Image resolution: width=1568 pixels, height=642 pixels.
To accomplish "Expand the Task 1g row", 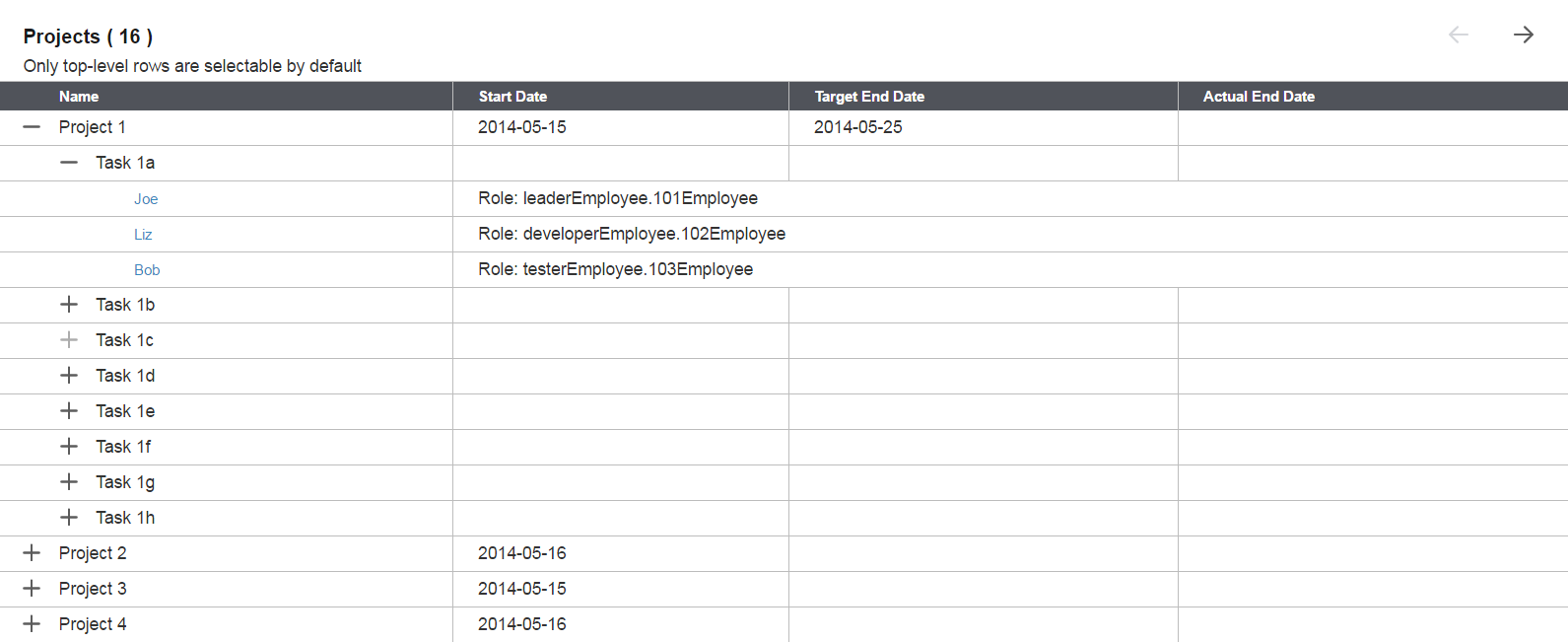I will tap(69, 482).
